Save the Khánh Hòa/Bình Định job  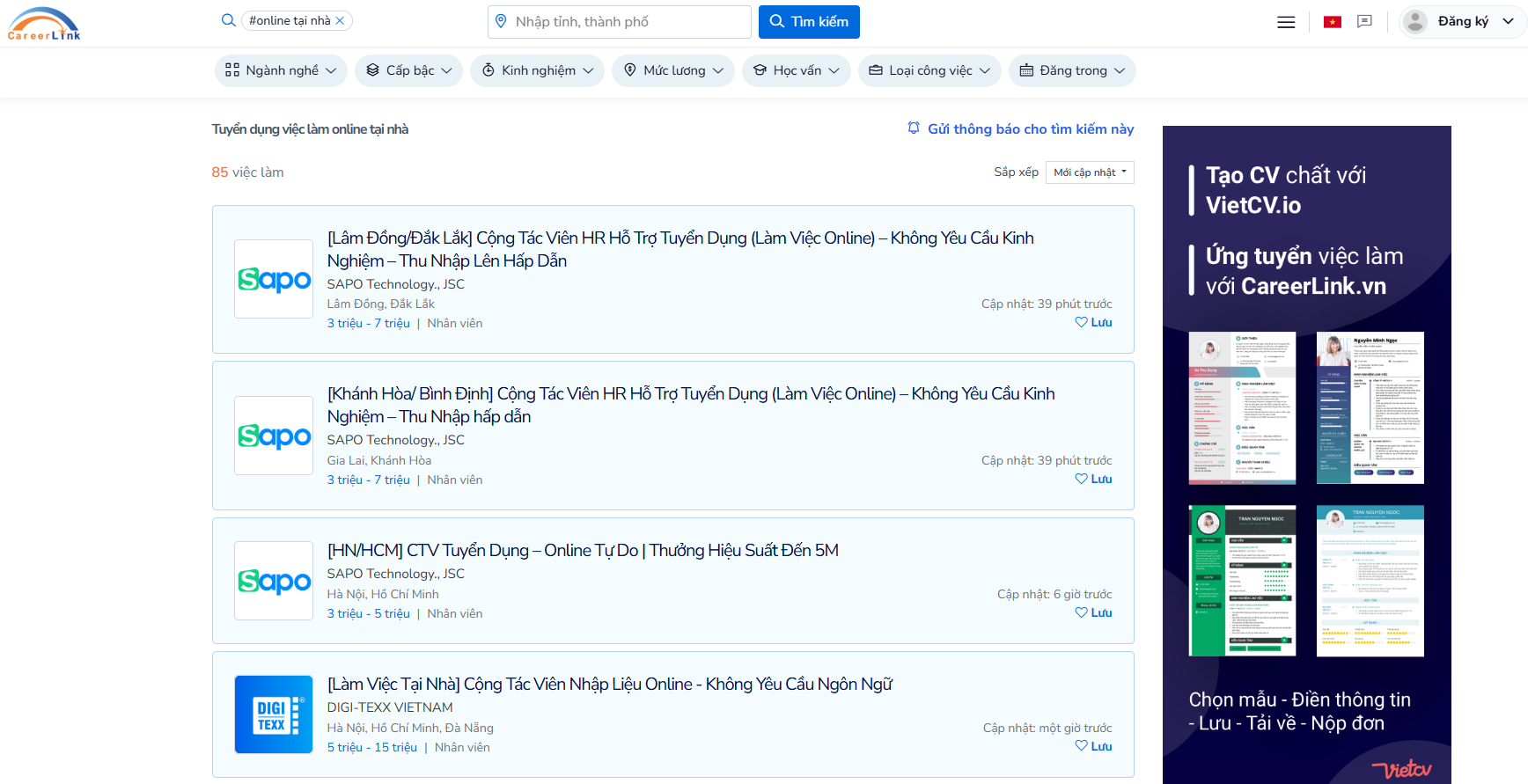click(1093, 480)
